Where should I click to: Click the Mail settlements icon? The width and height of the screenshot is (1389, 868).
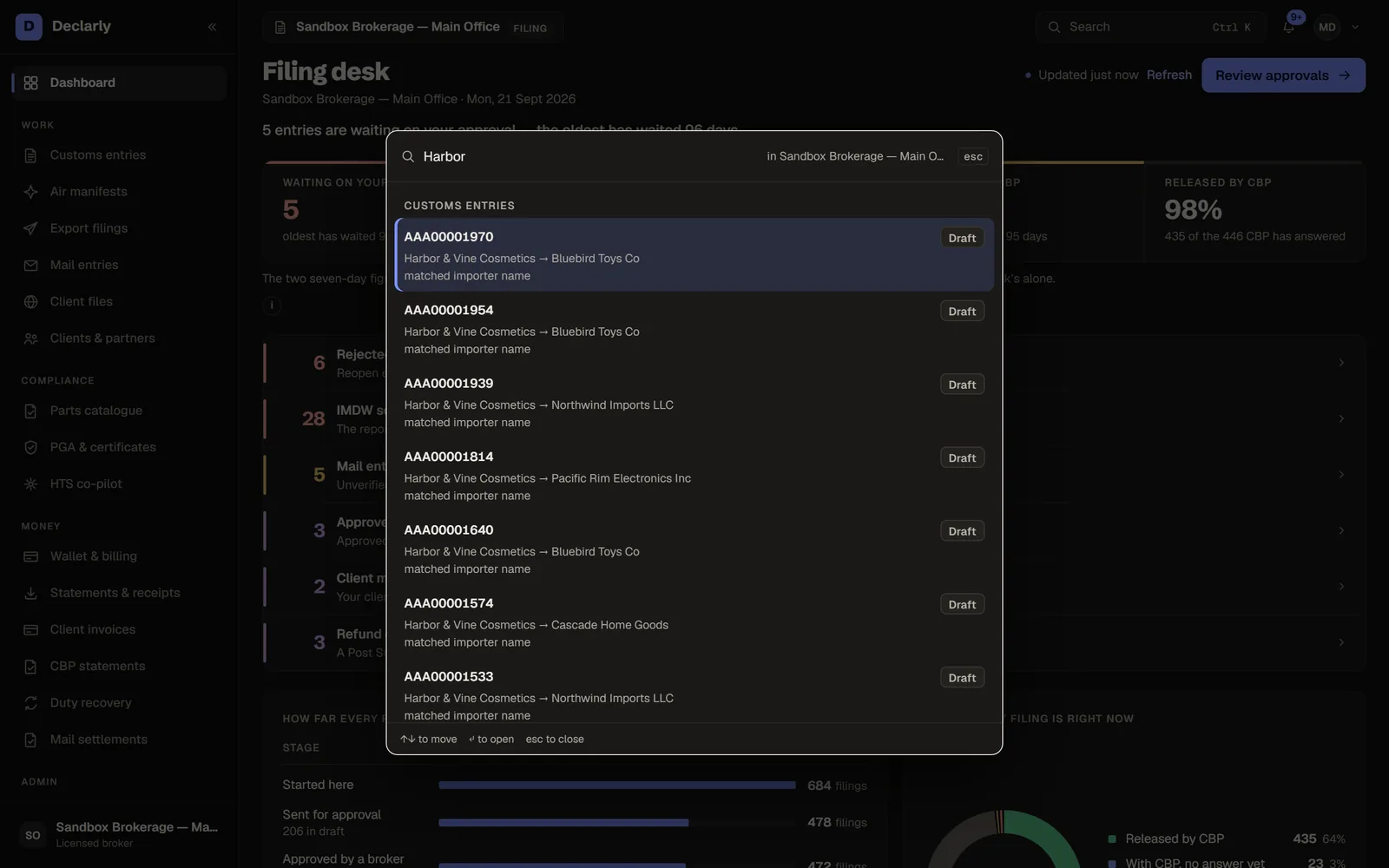[x=30, y=740]
